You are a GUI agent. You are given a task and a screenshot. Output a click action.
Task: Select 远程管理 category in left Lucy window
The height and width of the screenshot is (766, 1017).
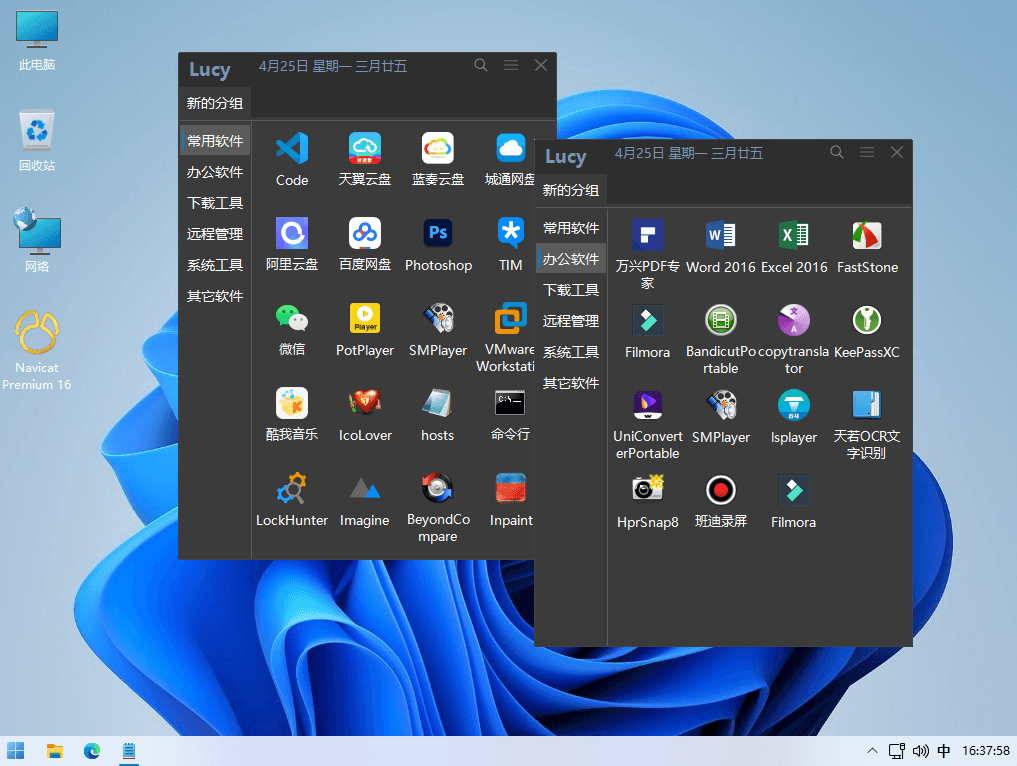215,234
